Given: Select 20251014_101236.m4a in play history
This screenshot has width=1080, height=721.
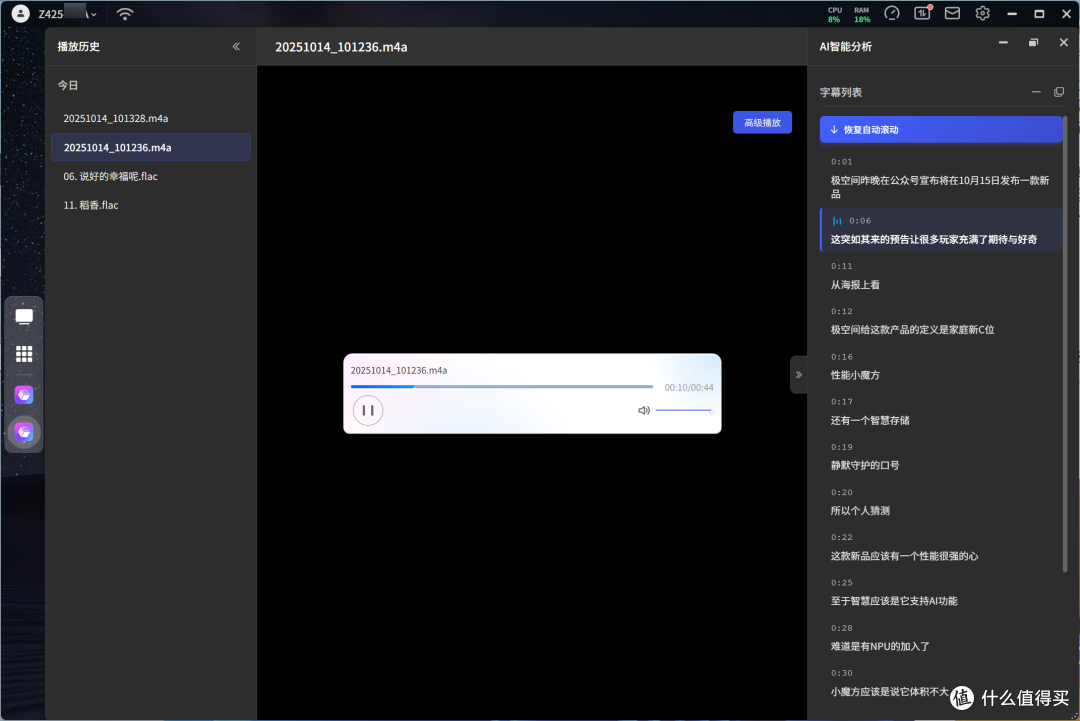Looking at the screenshot, I should click(151, 147).
